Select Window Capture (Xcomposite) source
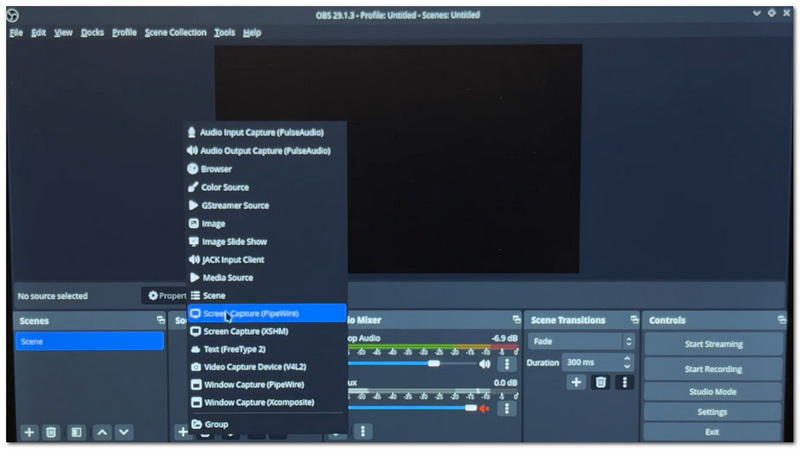 click(x=266, y=403)
